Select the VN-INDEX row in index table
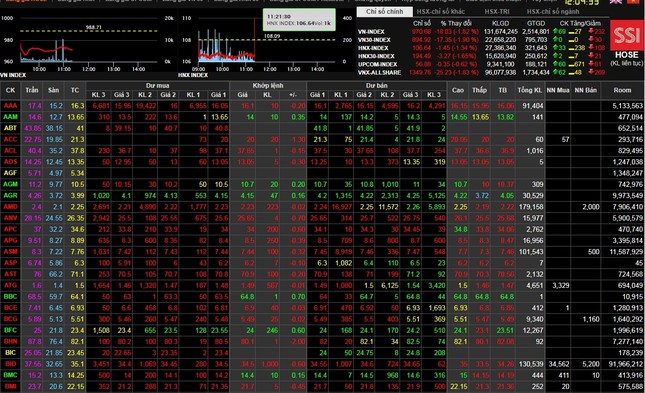The image size is (645, 393). point(481,32)
